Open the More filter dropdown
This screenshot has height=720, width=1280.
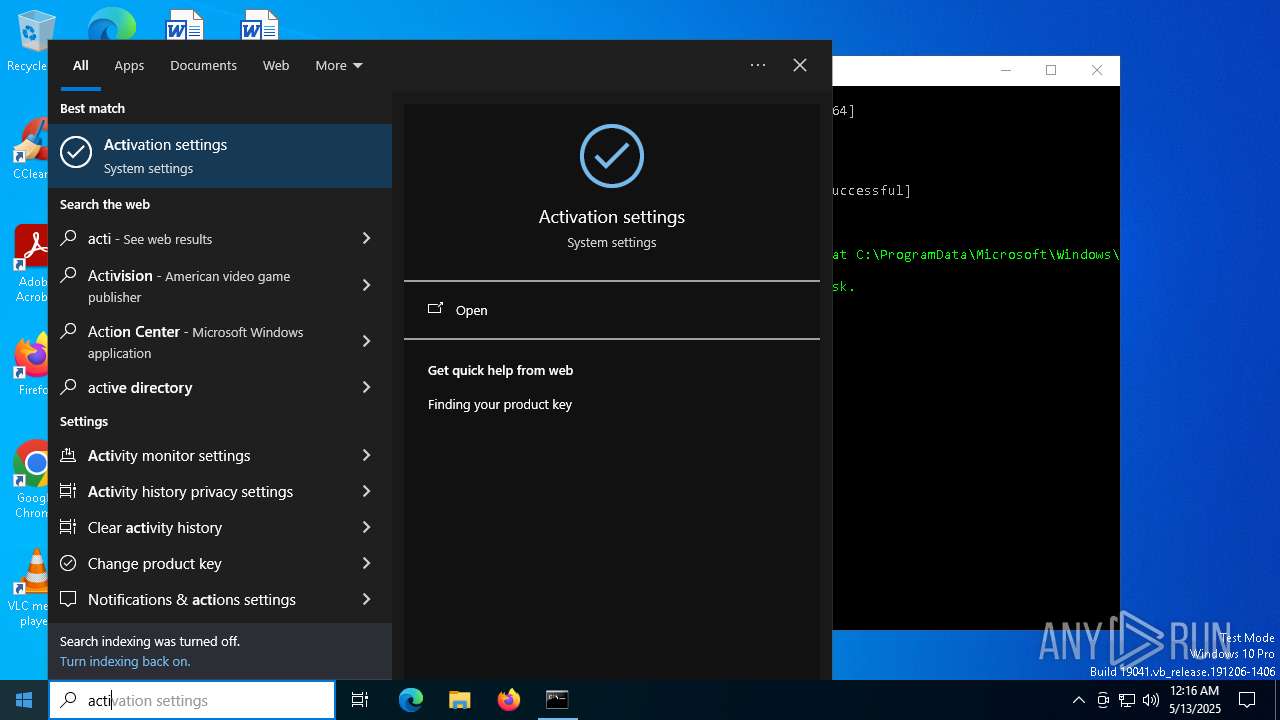point(339,65)
